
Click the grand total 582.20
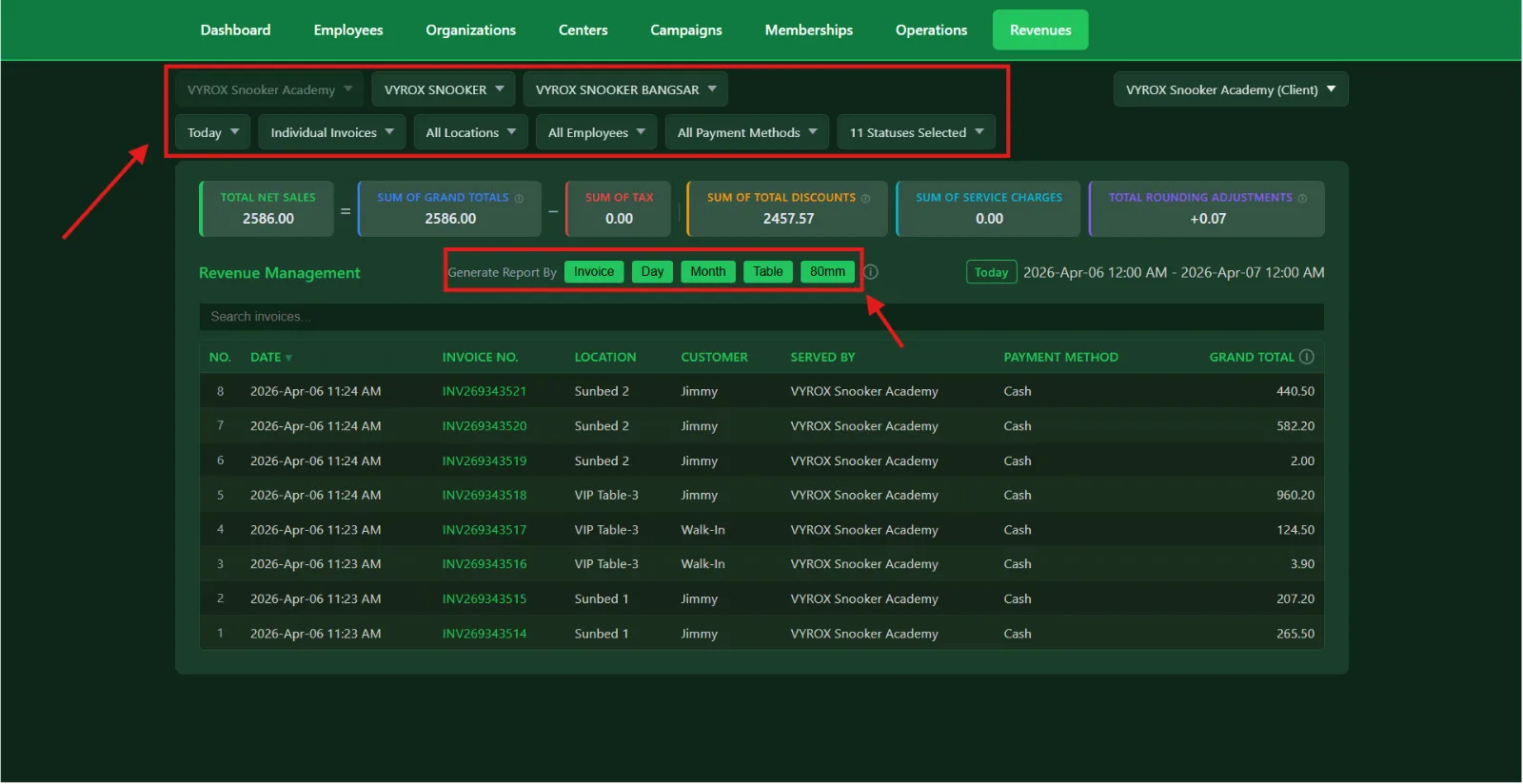click(x=1296, y=426)
